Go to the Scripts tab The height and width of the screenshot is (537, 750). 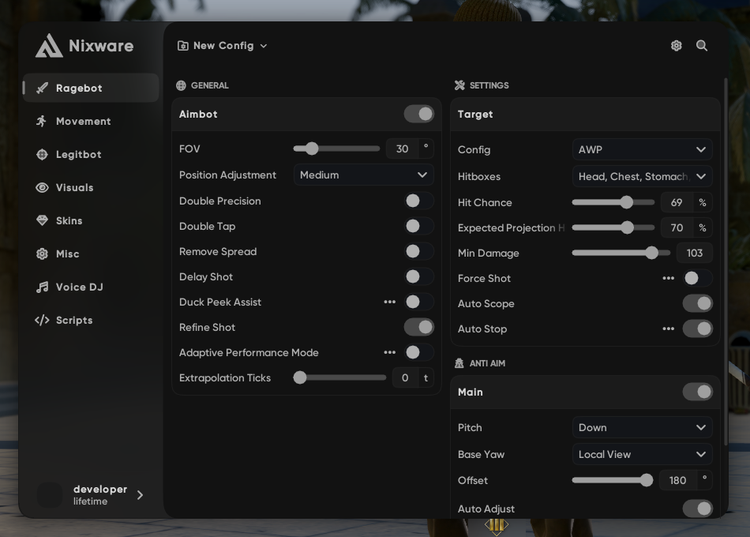[91, 320]
